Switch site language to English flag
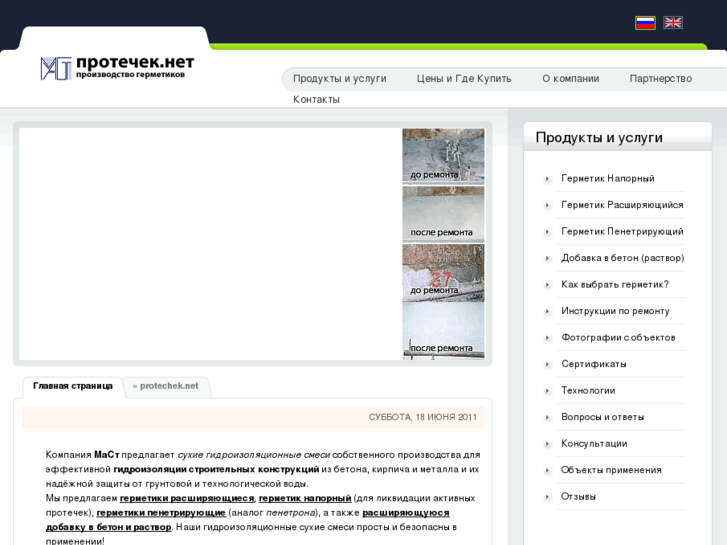 [x=672, y=23]
